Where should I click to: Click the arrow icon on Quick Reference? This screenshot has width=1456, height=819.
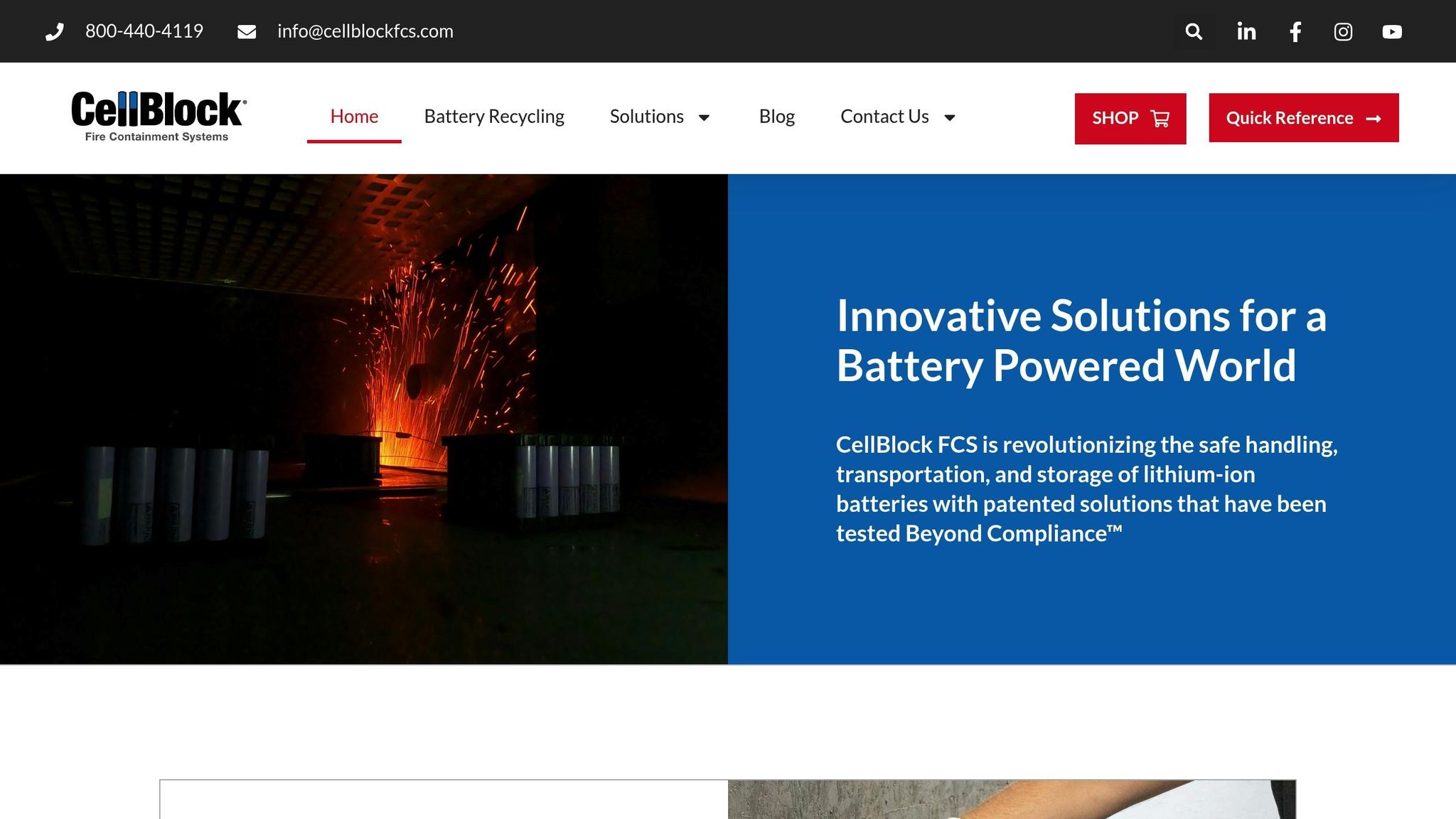coord(1374,119)
